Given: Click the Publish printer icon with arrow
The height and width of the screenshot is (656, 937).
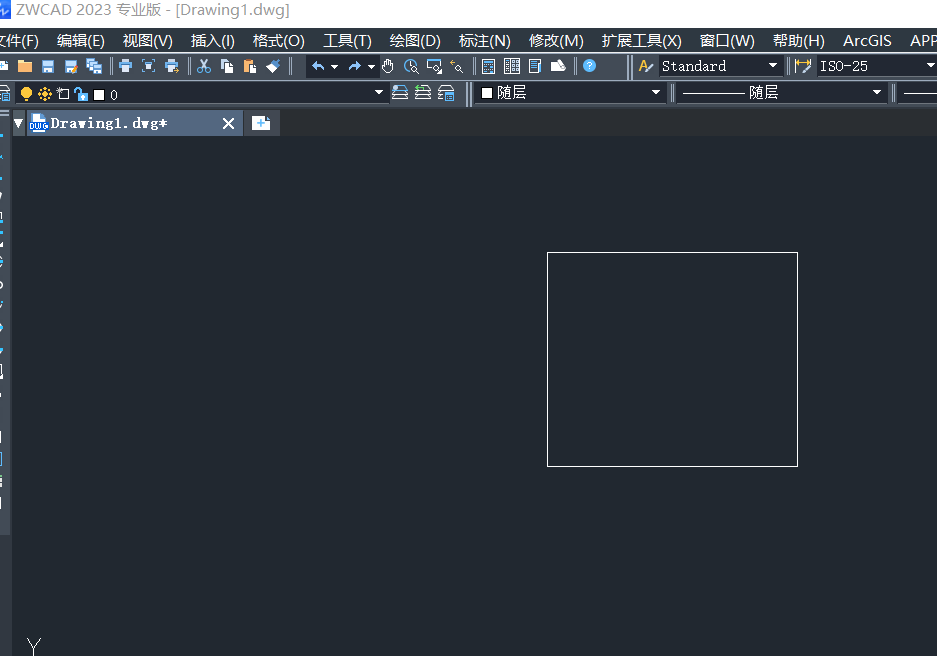Looking at the screenshot, I should click(x=172, y=66).
